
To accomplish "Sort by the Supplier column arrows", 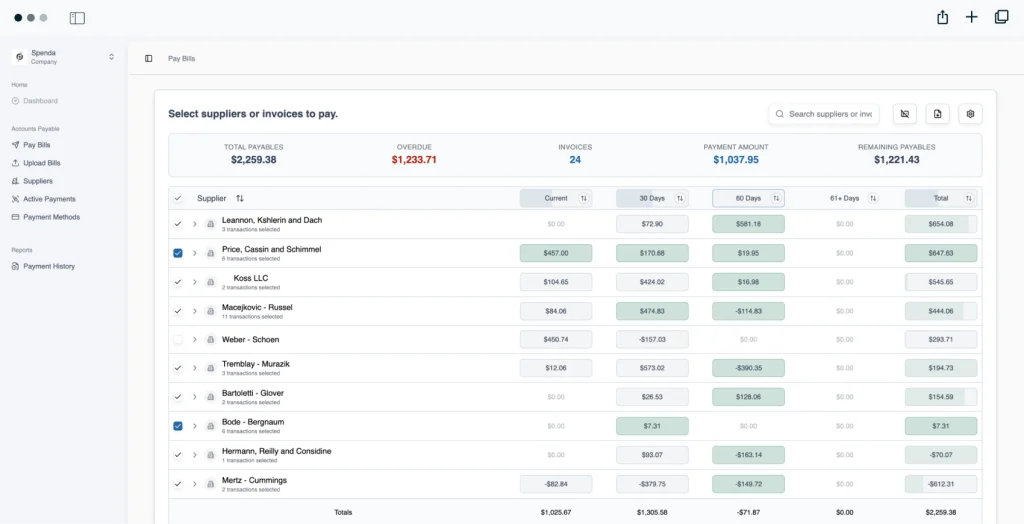I will point(240,198).
